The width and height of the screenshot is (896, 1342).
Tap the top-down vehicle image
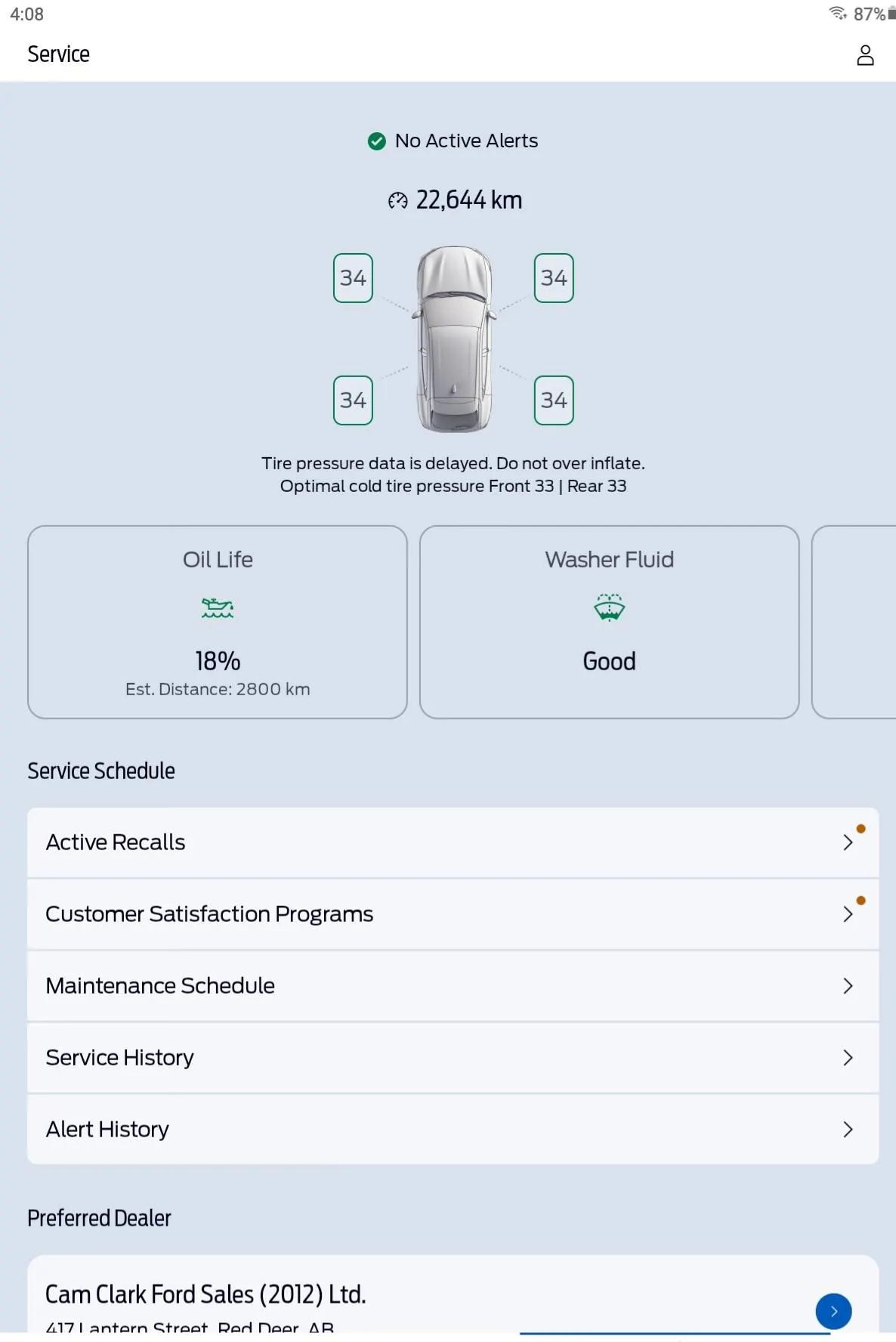454,339
